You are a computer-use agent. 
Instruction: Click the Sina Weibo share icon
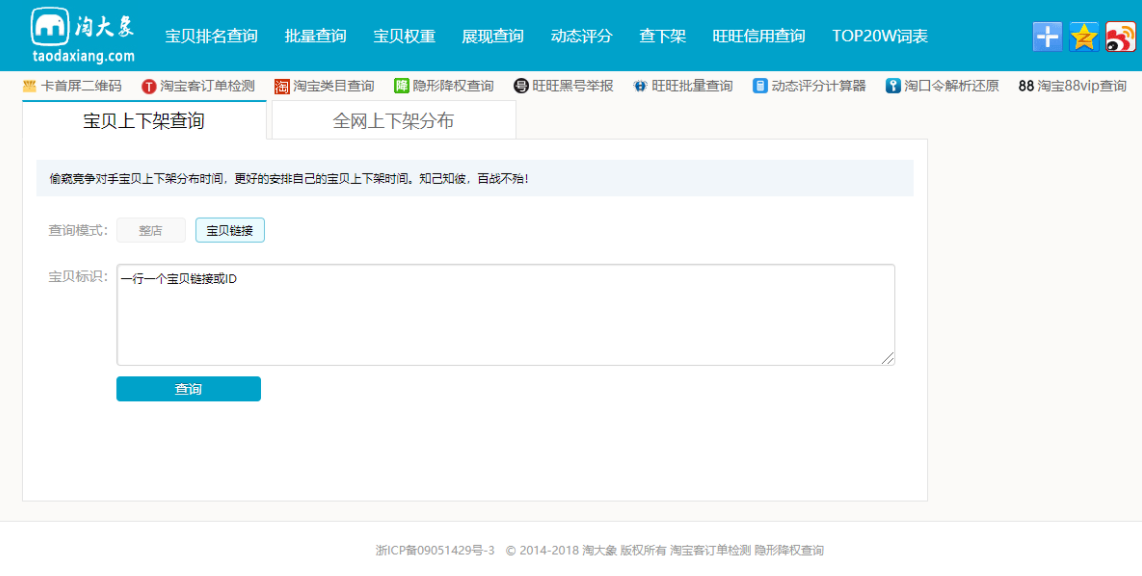[1122, 35]
